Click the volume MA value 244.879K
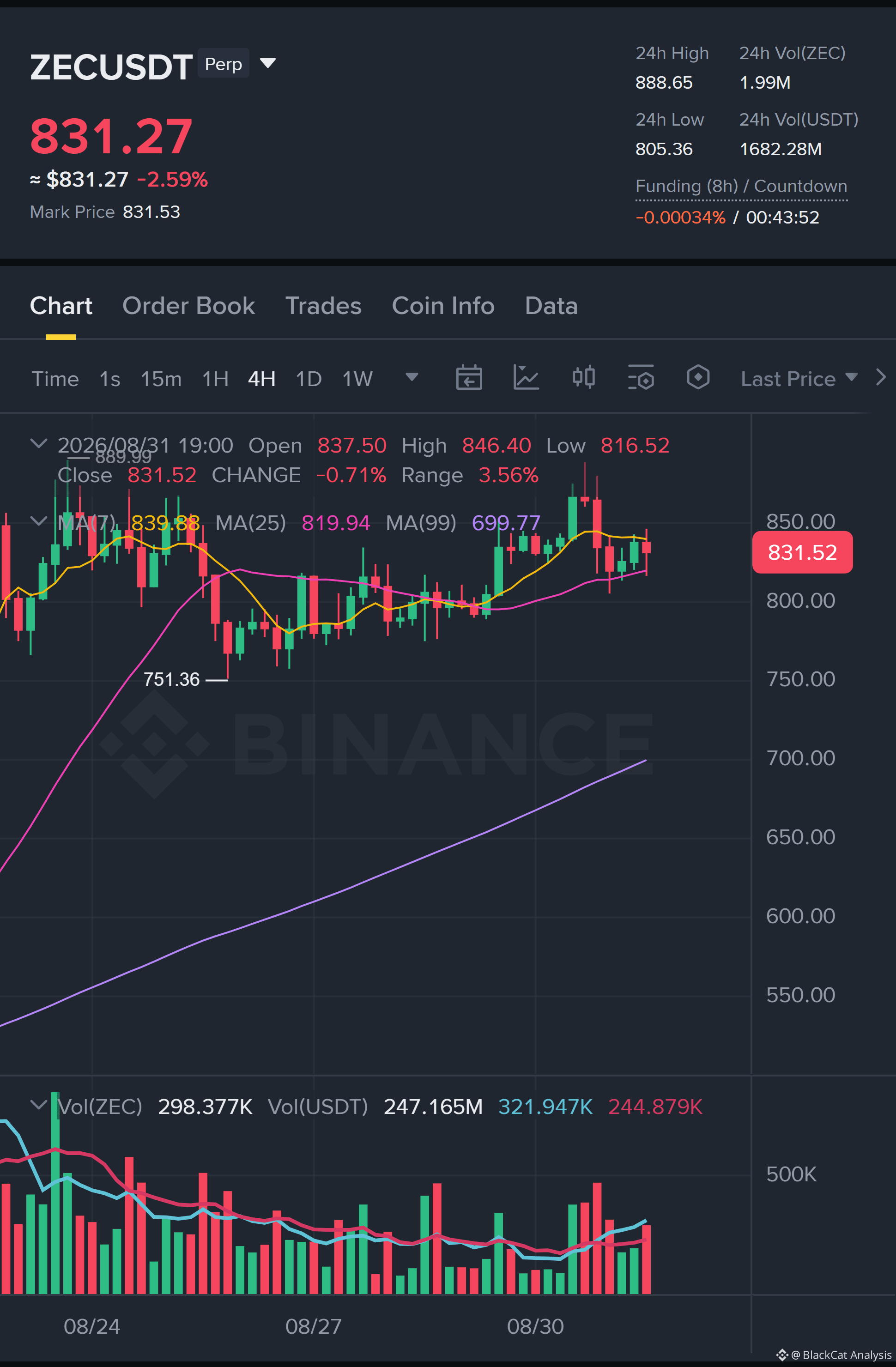Image resolution: width=896 pixels, height=1367 pixels. tap(655, 1106)
